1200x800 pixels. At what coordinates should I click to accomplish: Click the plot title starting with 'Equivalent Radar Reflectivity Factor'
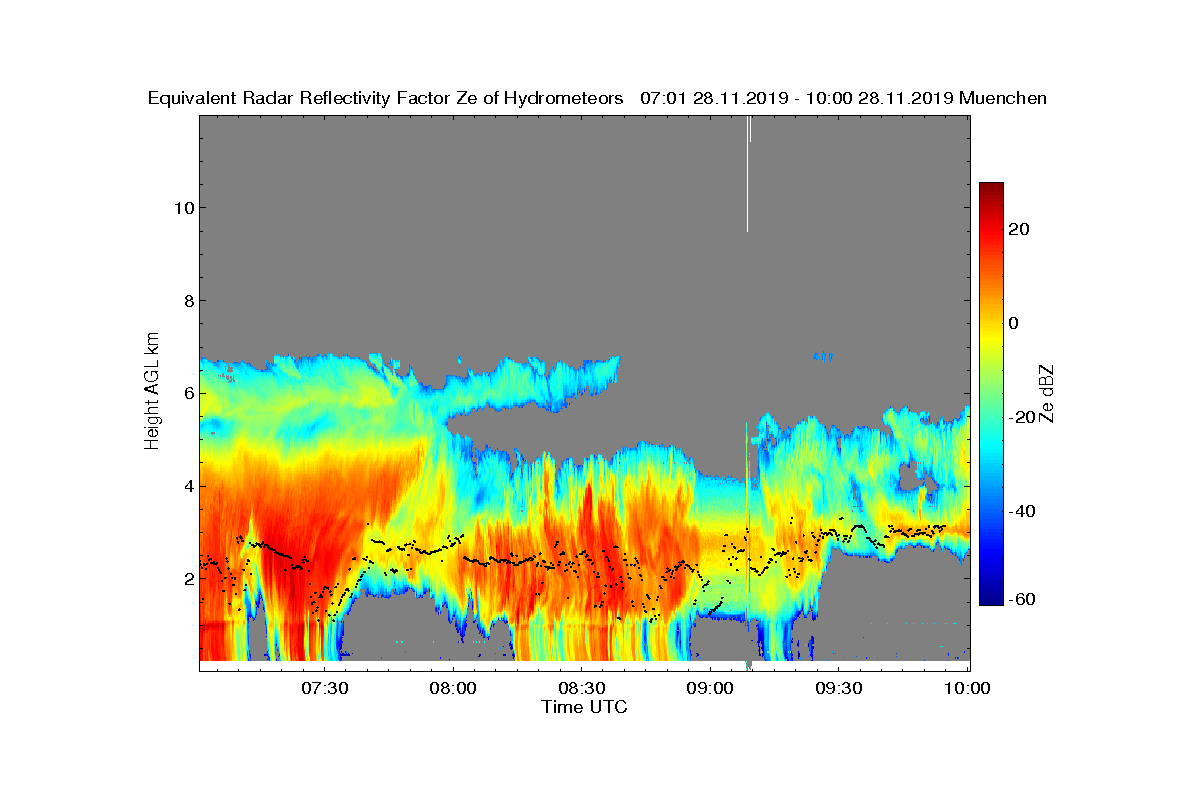597,98
